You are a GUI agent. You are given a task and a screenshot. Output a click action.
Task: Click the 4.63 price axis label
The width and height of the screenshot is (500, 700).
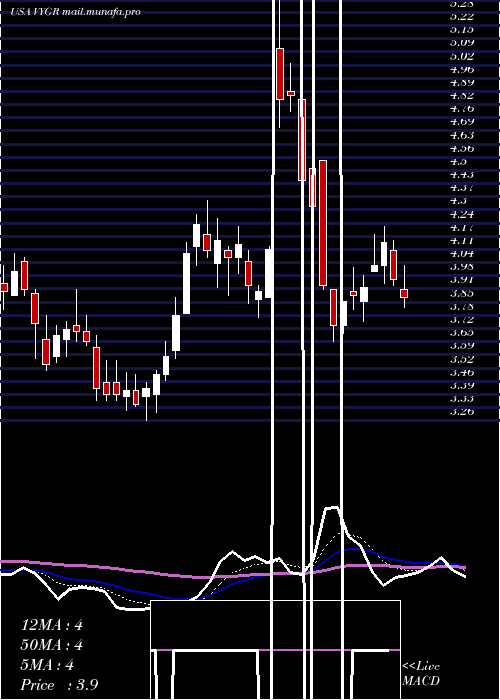tap(462, 135)
